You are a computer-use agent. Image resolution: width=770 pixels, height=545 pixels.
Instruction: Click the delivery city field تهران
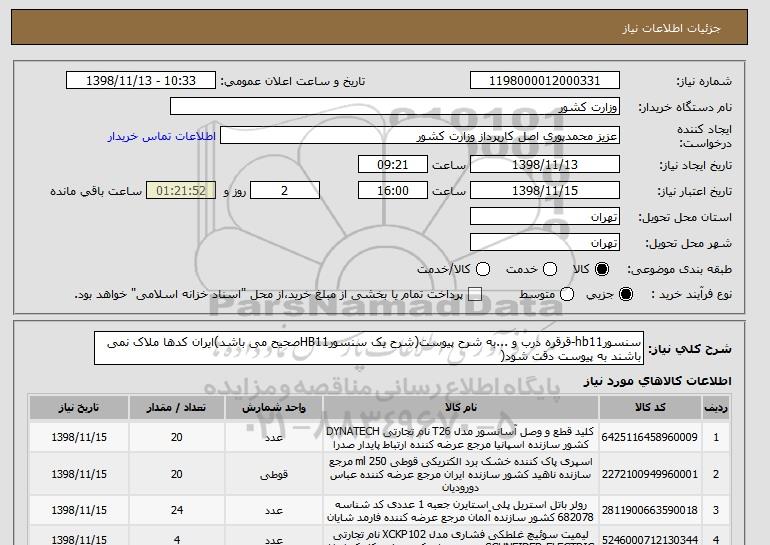[x=545, y=243]
